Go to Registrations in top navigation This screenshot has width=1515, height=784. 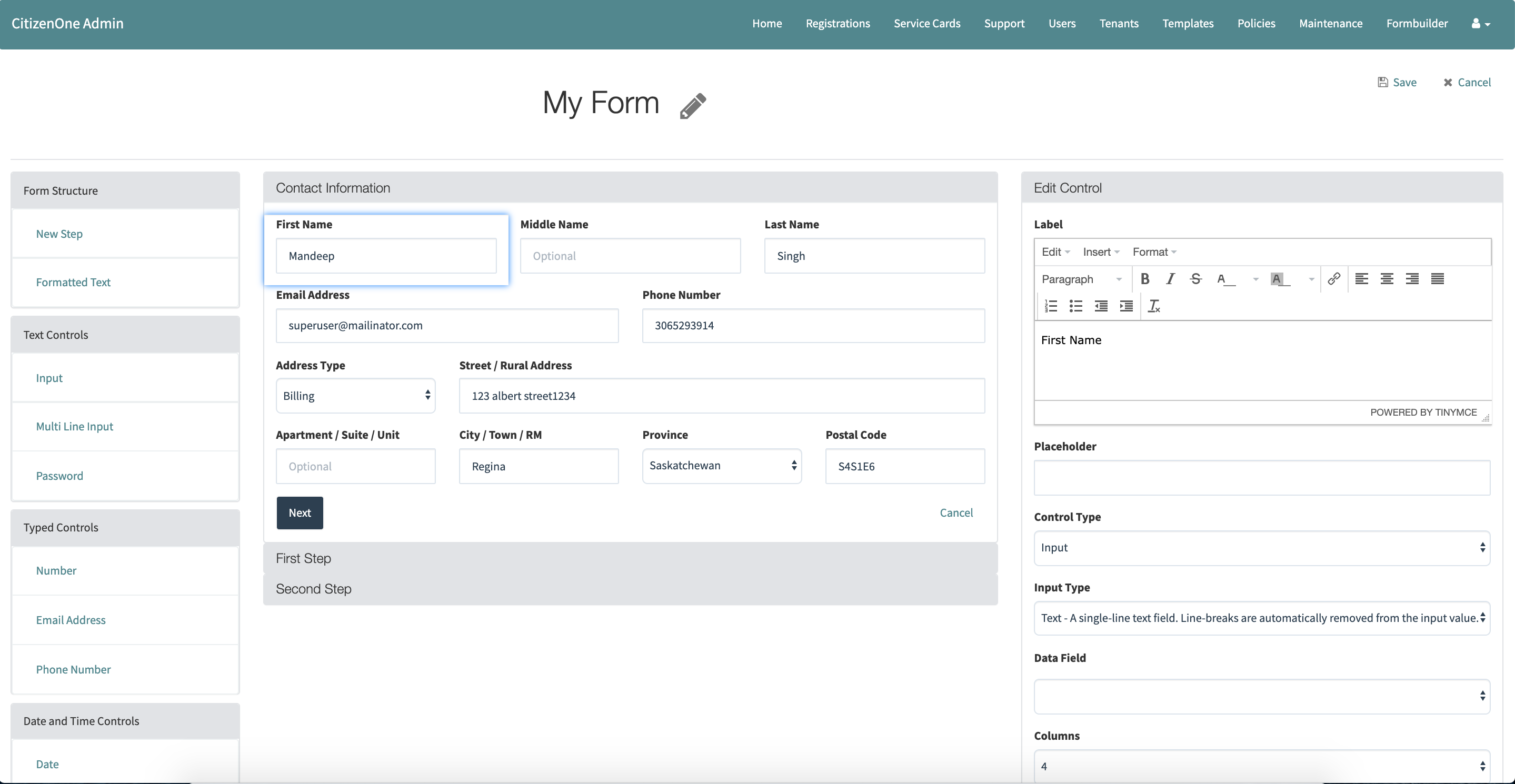coord(838,24)
